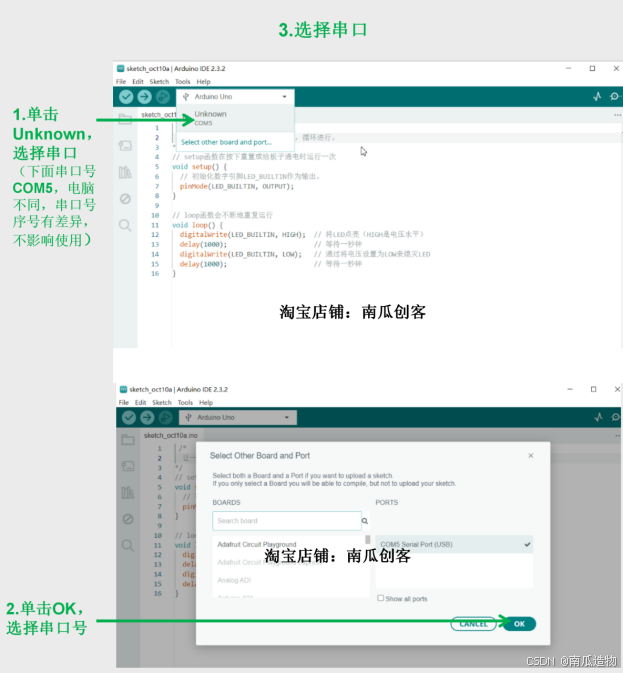623x673 pixels.
Task: Click magnifier icon in Search board field
Action: click(365, 521)
